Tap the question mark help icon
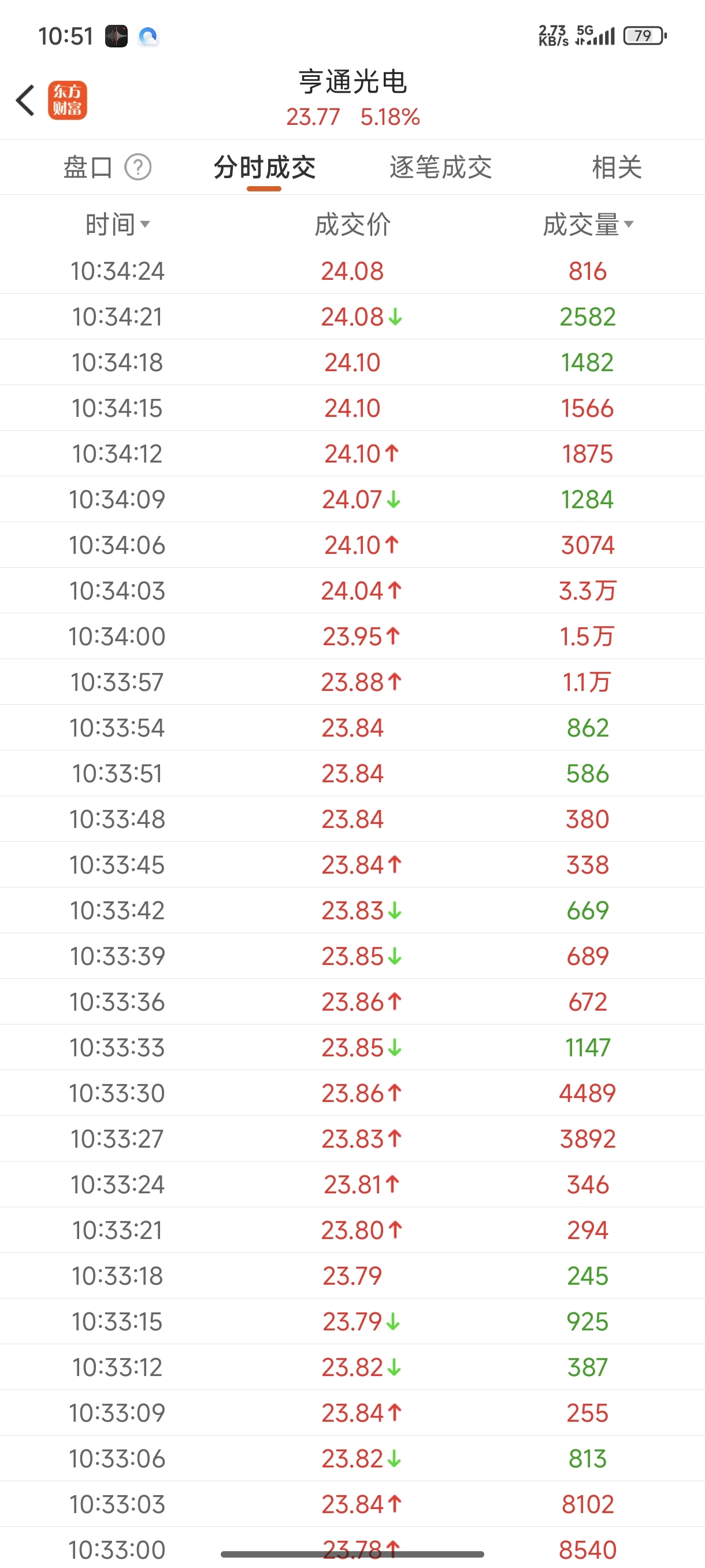Image resolution: width=705 pixels, height=1568 pixels. click(138, 167)
